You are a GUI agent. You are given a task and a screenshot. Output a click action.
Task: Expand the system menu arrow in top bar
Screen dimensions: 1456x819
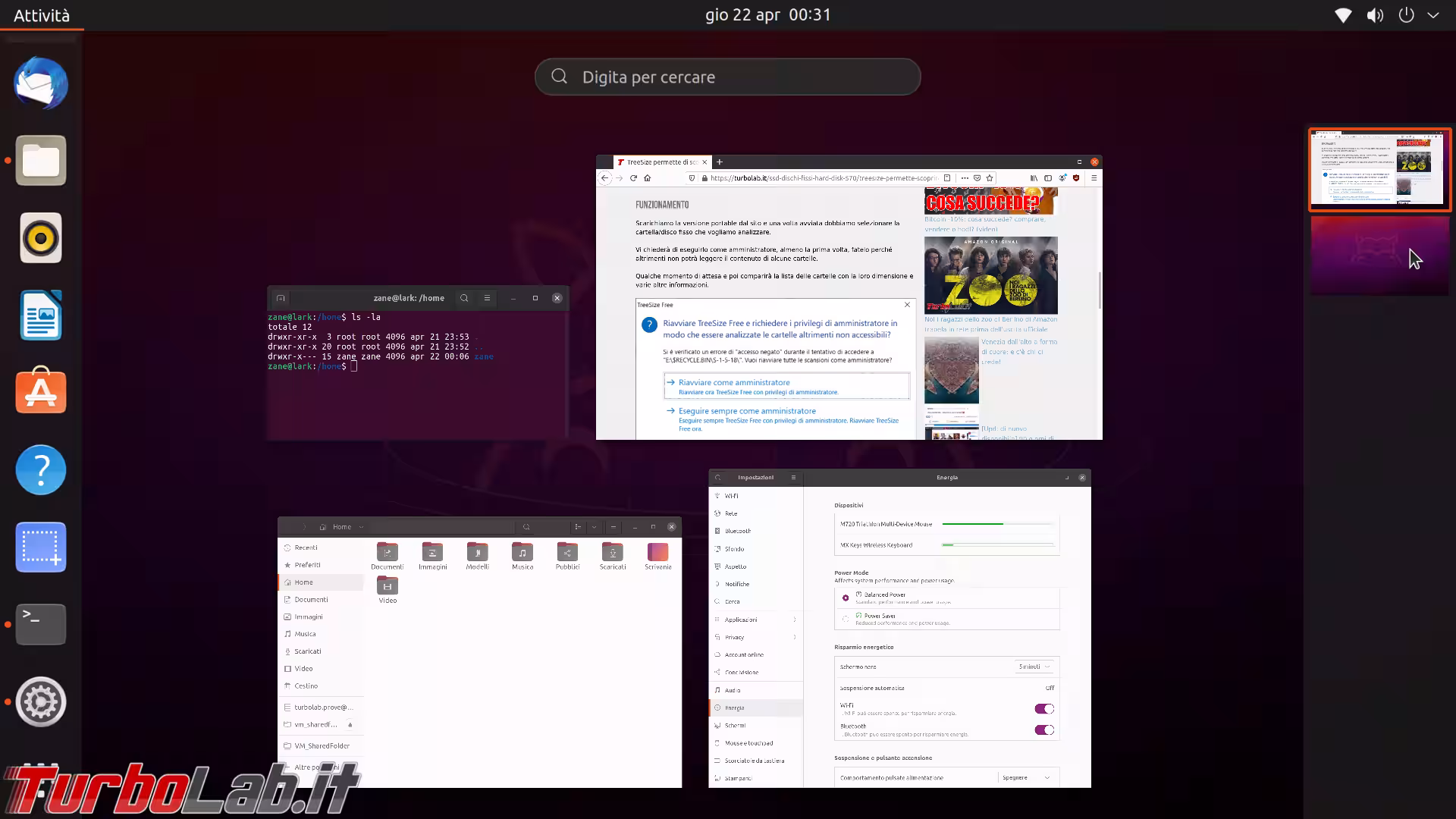click(x=1433, y=15)
